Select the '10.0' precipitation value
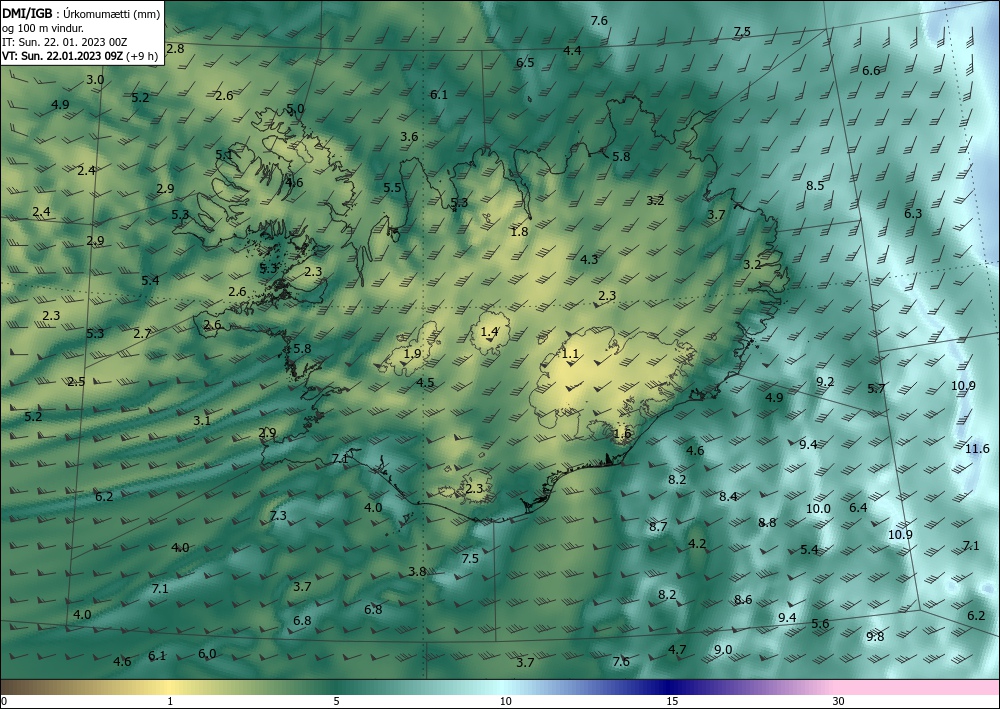This screenshot has height=709, width=1000. point(818,509)
